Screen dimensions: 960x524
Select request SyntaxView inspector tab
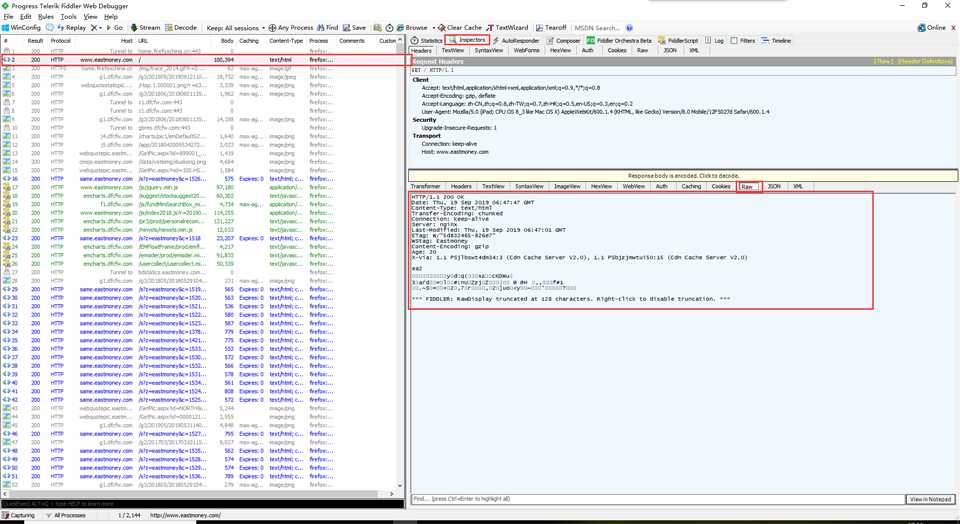(x=489, y=50)
